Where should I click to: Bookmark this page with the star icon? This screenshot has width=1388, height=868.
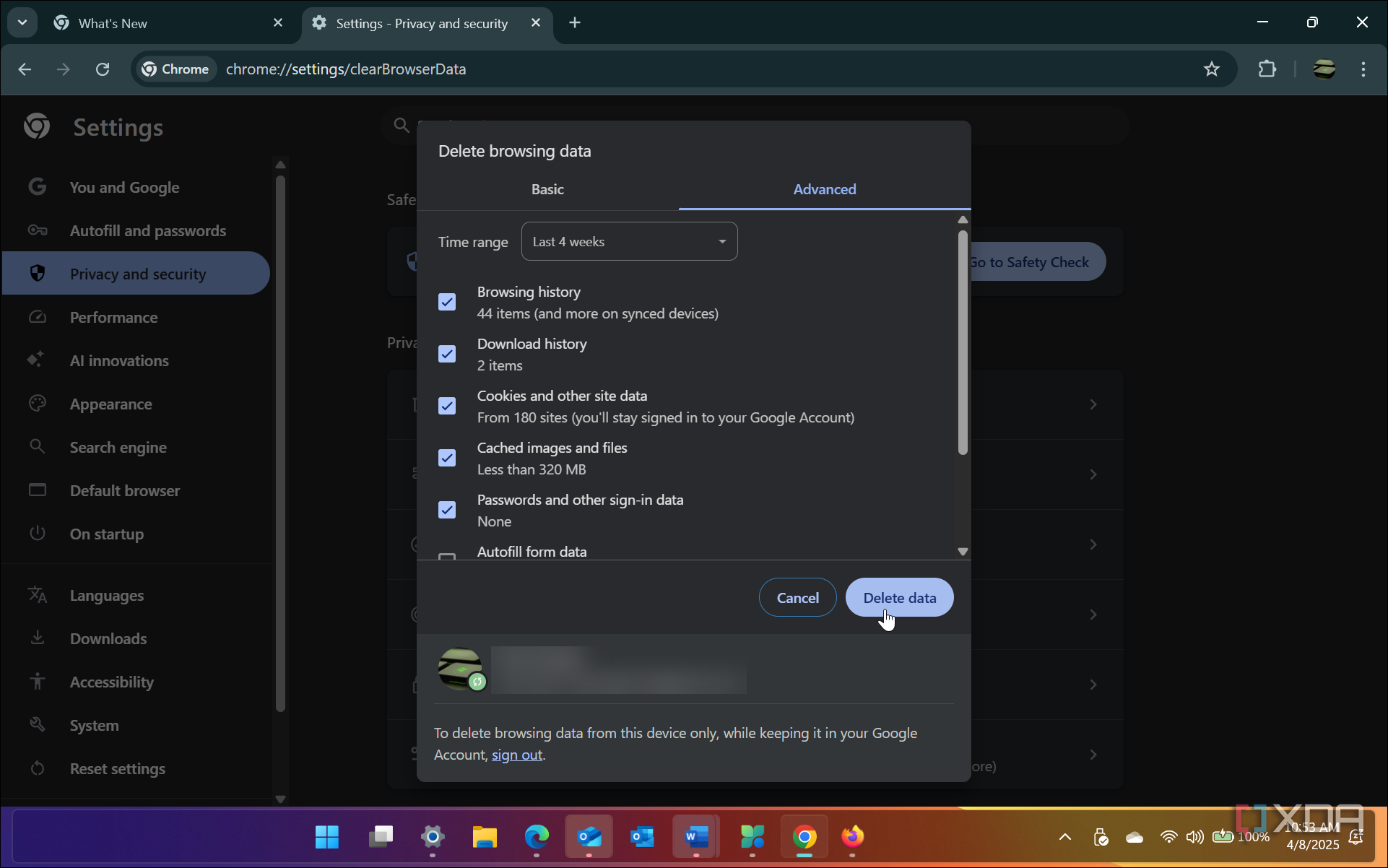(1211, 69)
